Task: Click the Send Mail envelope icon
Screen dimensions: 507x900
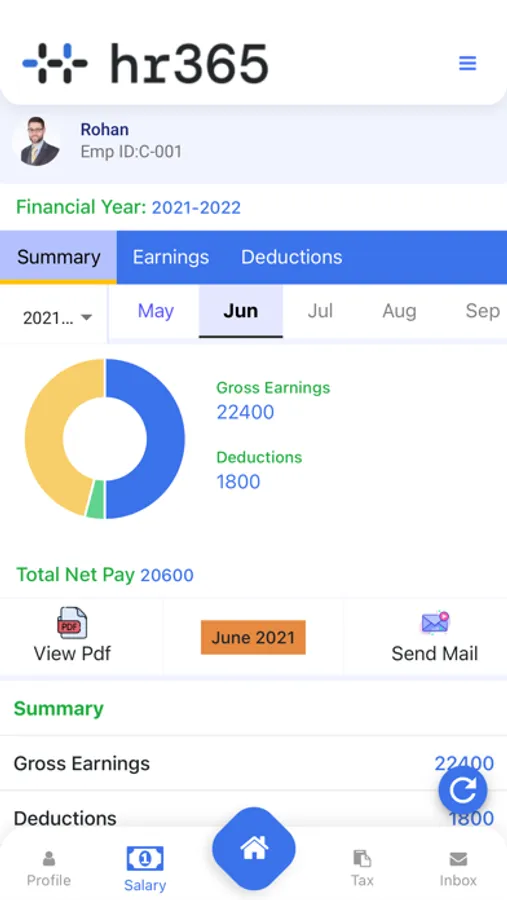Action: tap(435, 623)
